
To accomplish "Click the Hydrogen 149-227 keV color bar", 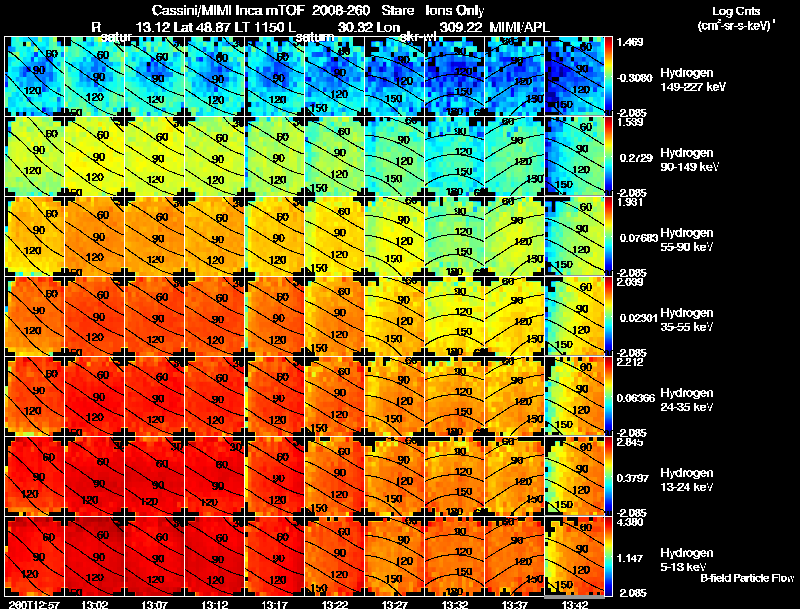I will coord(608,77).
